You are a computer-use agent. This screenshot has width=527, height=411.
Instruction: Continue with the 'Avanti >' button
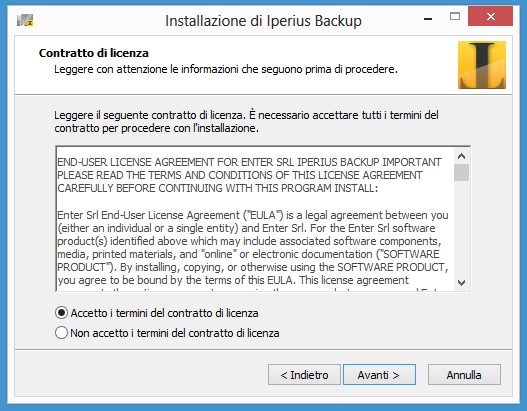pos(379,375)
